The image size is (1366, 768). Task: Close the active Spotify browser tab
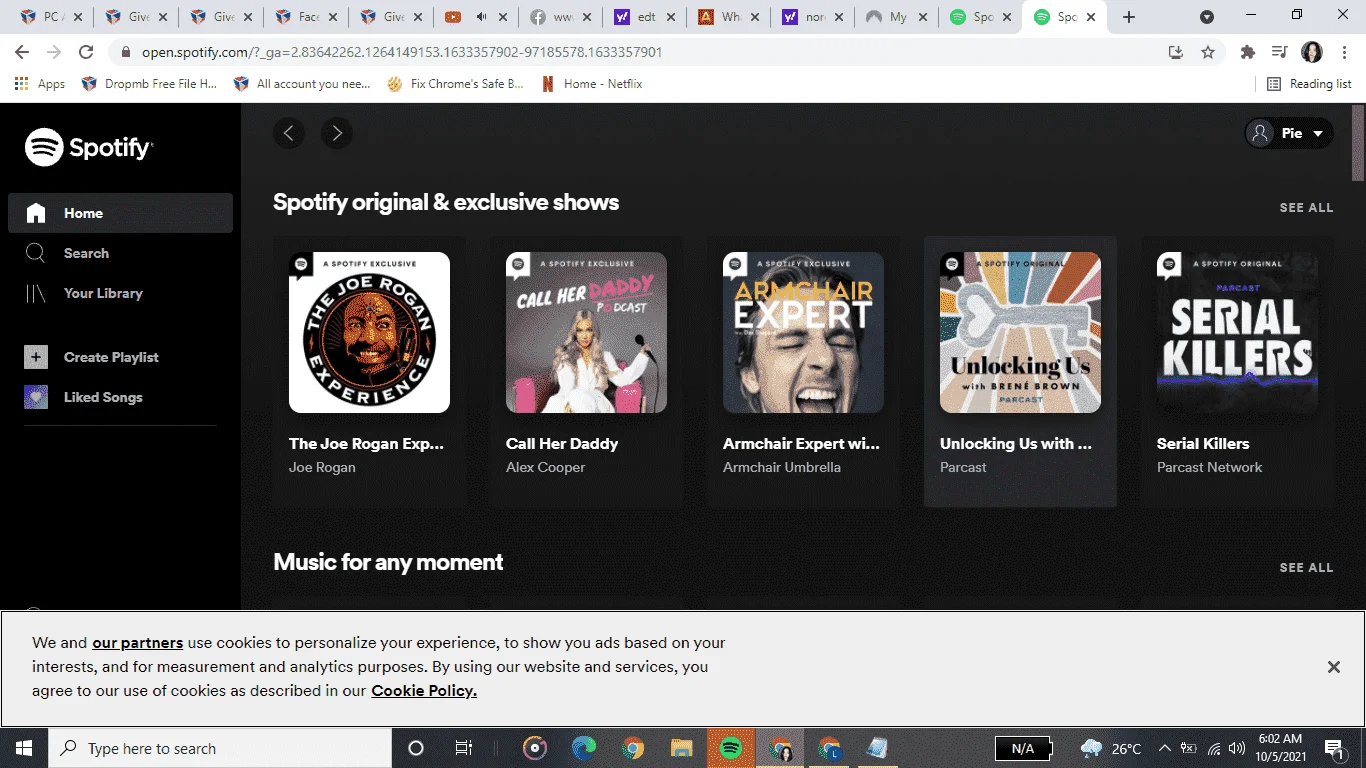click(x=1092, y=17)
